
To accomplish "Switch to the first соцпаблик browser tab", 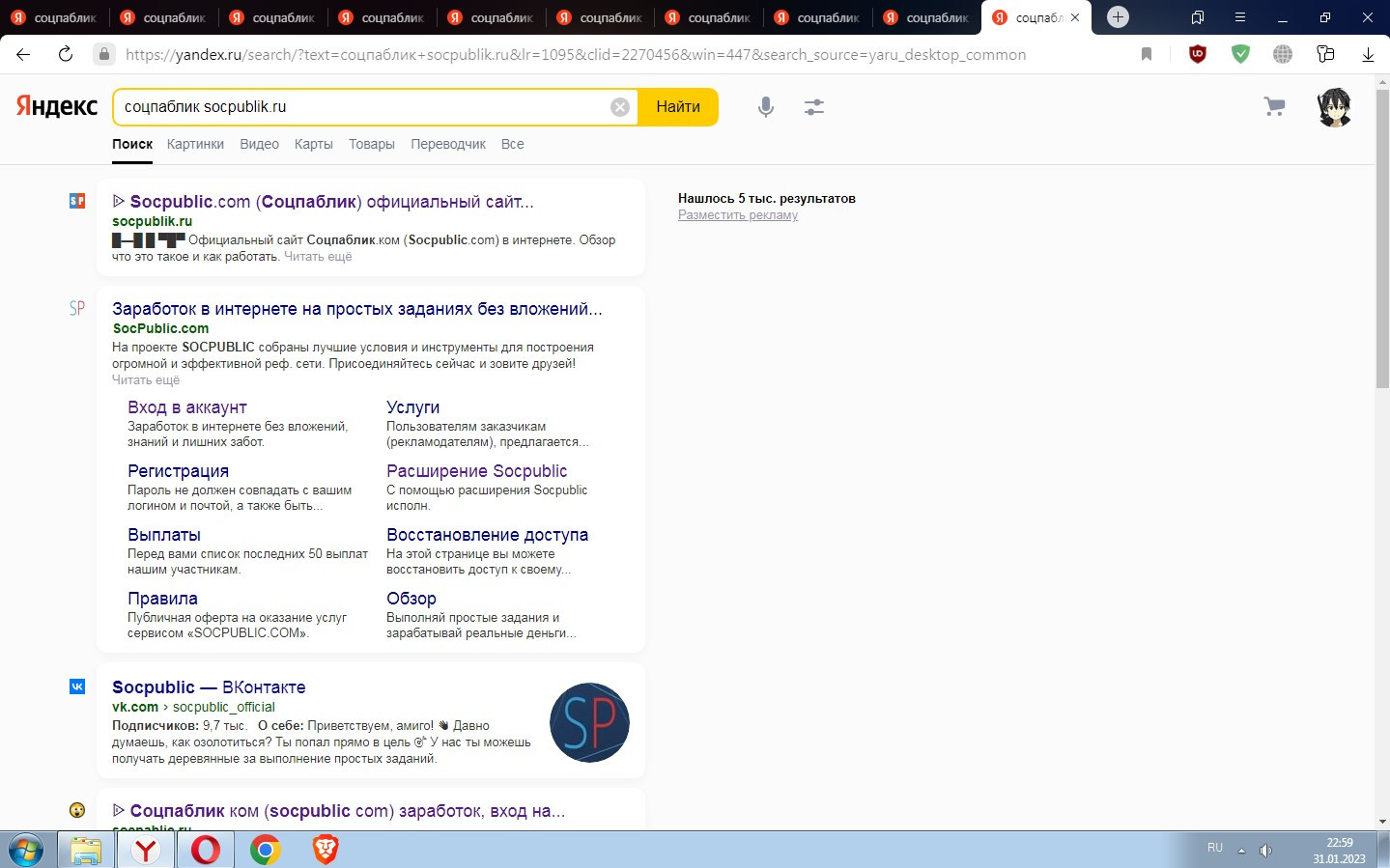I will click(55, 17).
